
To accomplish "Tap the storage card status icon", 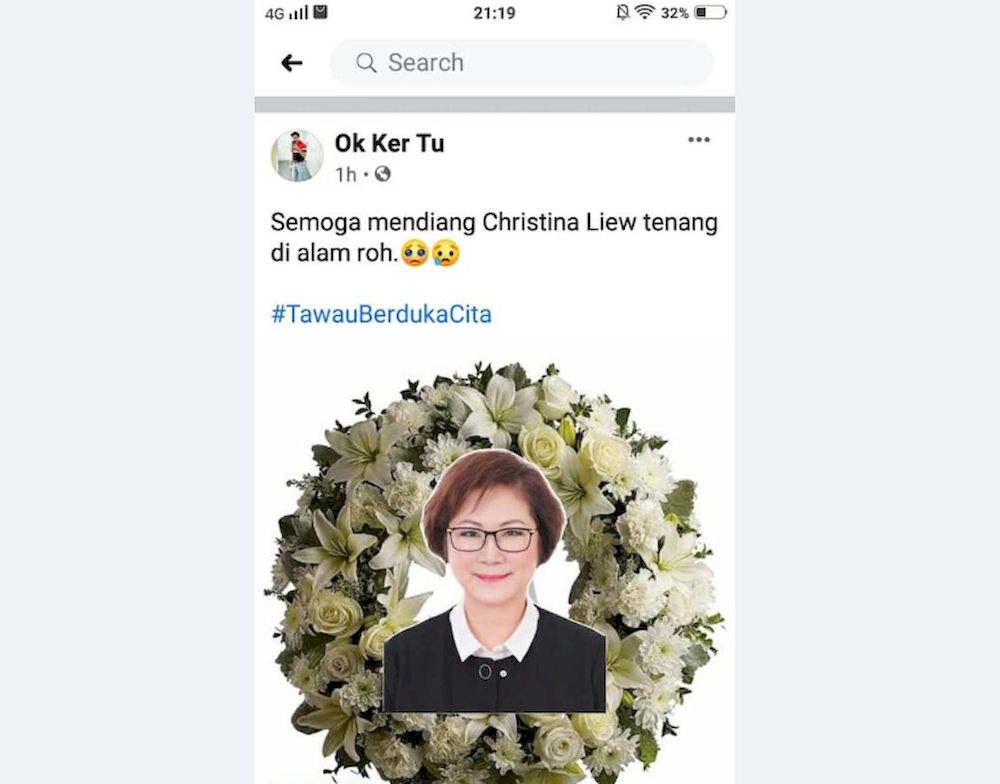I will tap(320, 11).
